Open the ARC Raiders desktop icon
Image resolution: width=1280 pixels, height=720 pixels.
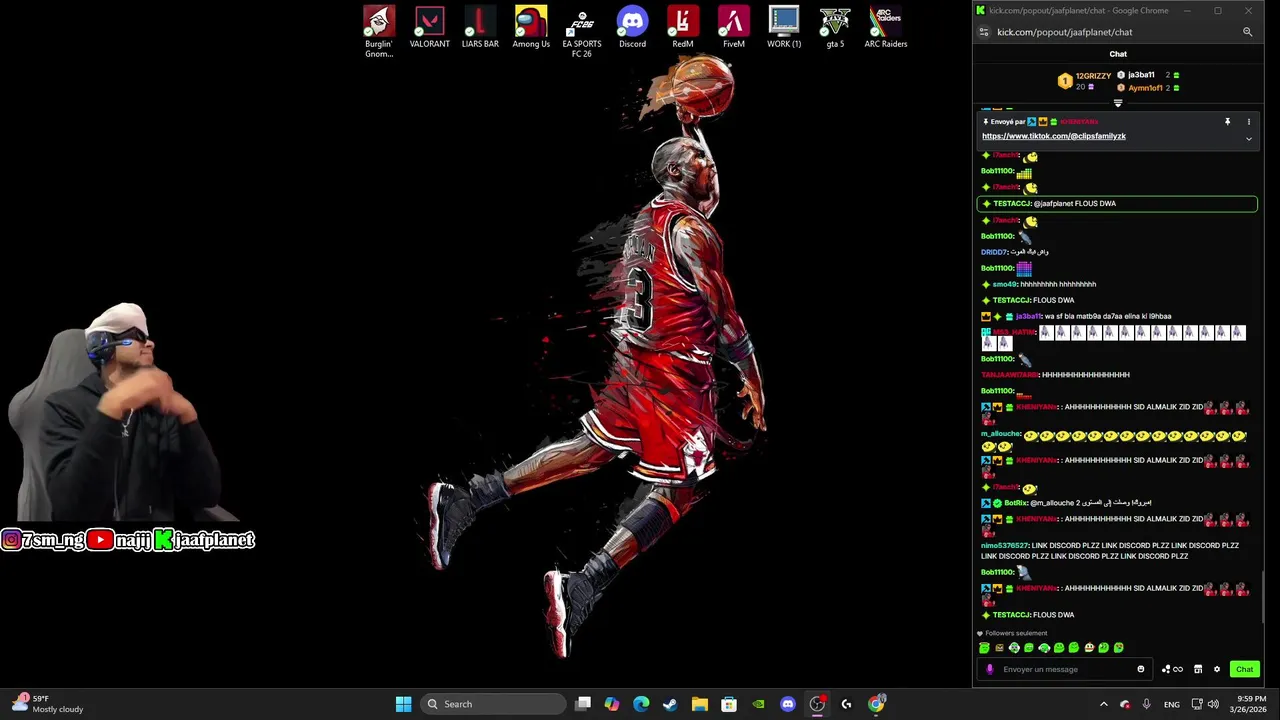tap(886, 27)
